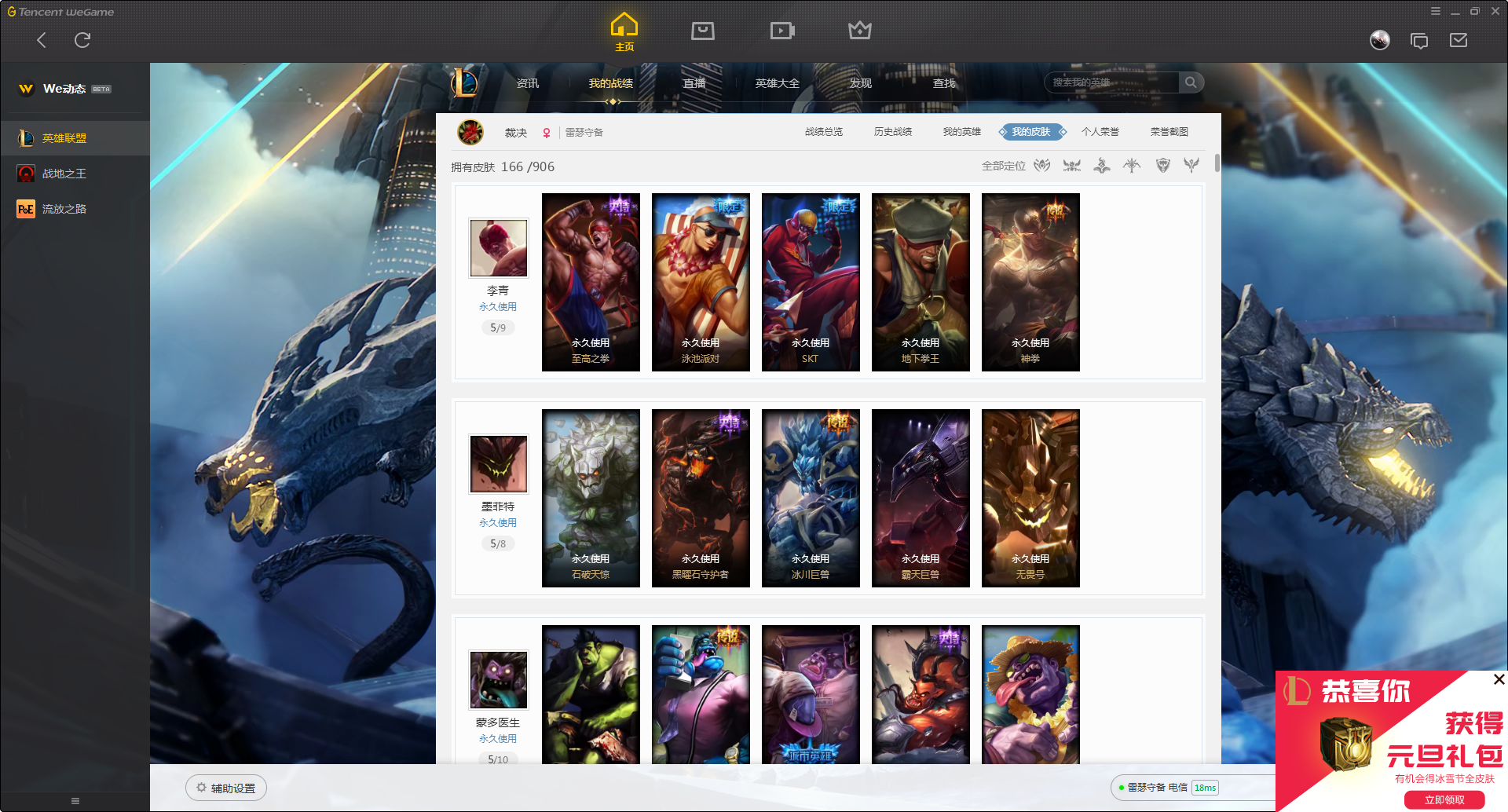Click the skin list vertical scrollbar
The height and width of the screenshot is (812, 1508).
pos(1217,163)
